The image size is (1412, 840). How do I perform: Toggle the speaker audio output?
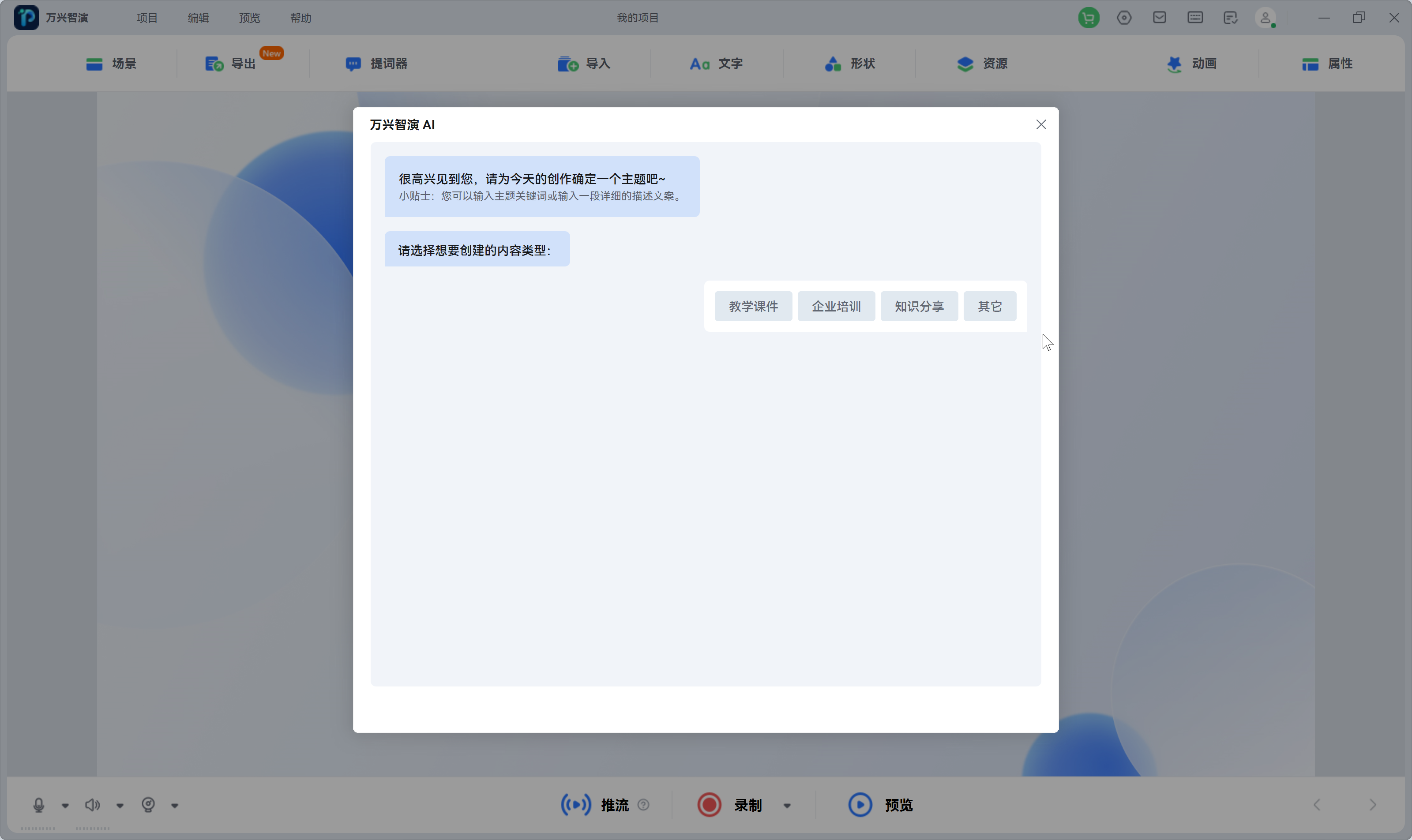tap(92, 804)
